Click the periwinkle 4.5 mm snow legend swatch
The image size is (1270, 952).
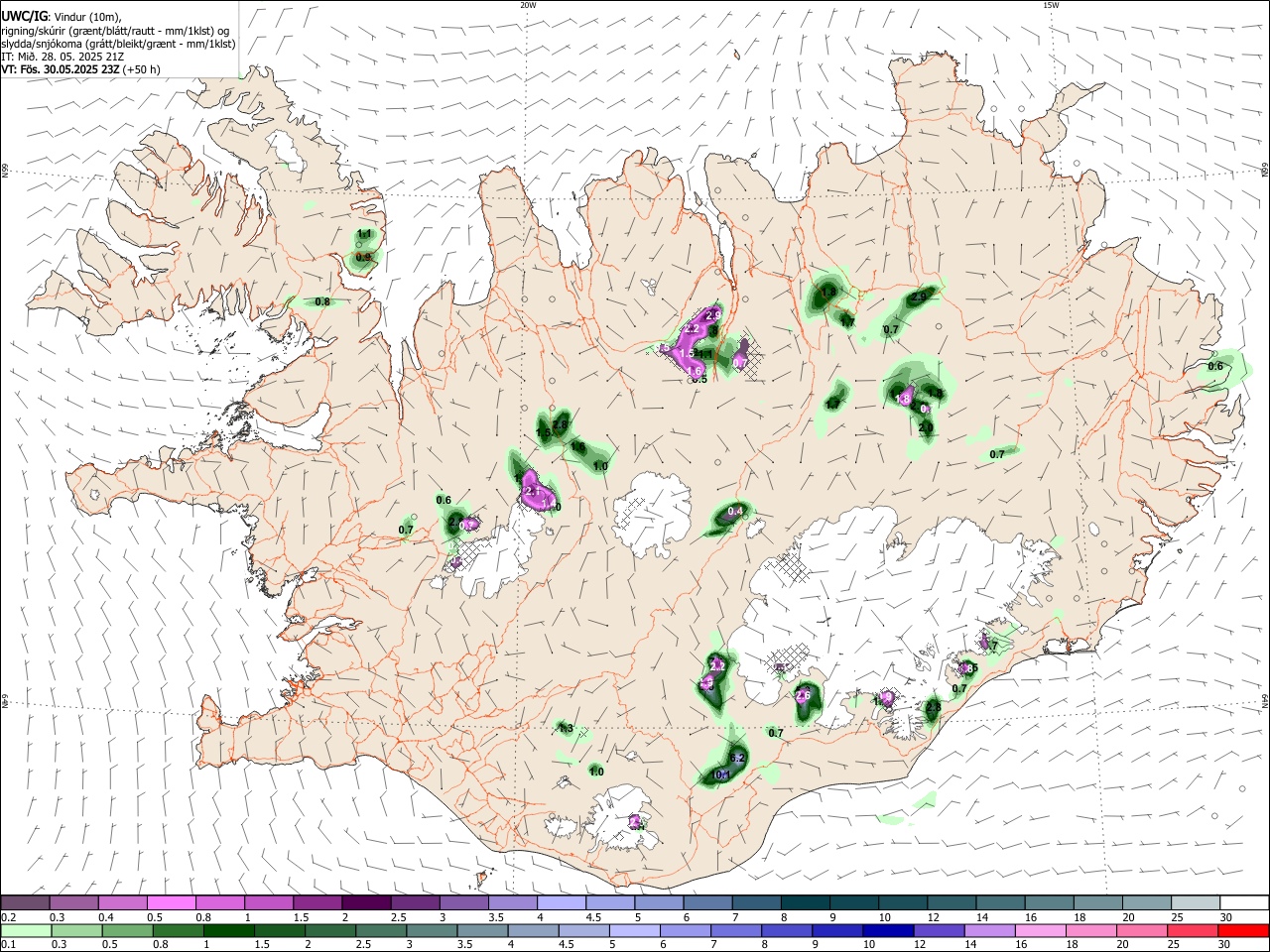[x=610, y=902]
